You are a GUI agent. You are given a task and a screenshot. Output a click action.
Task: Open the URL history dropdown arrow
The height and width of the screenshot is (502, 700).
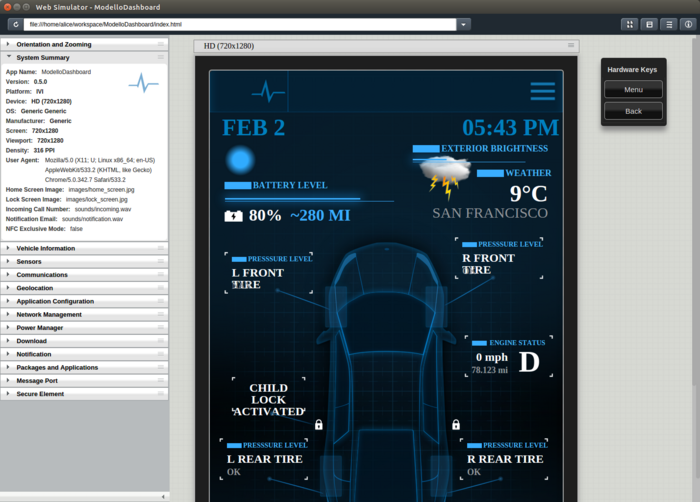[x=463, y=25]
